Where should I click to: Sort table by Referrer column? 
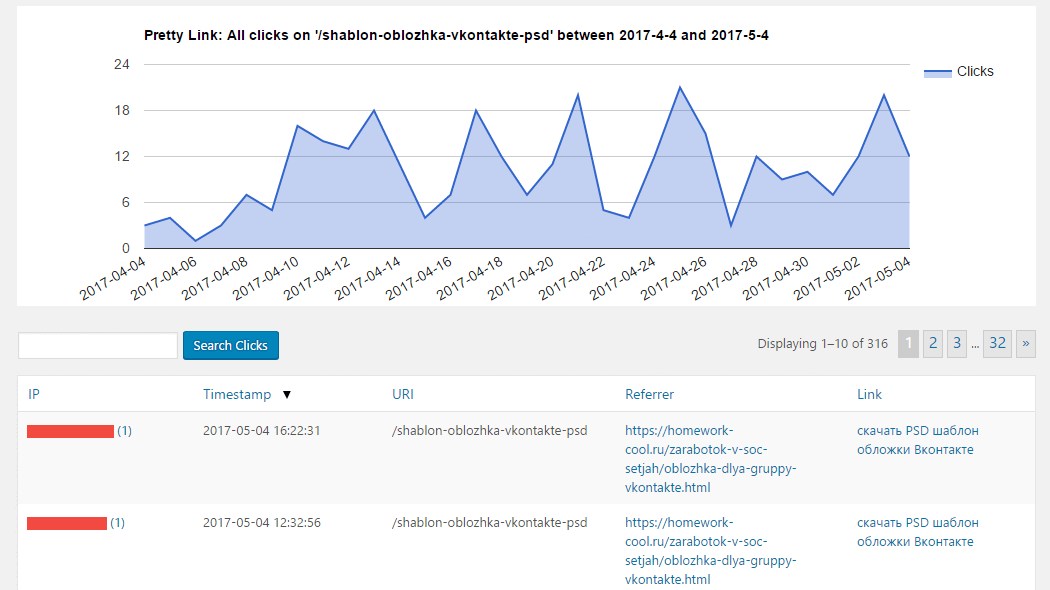pos(649,394)
